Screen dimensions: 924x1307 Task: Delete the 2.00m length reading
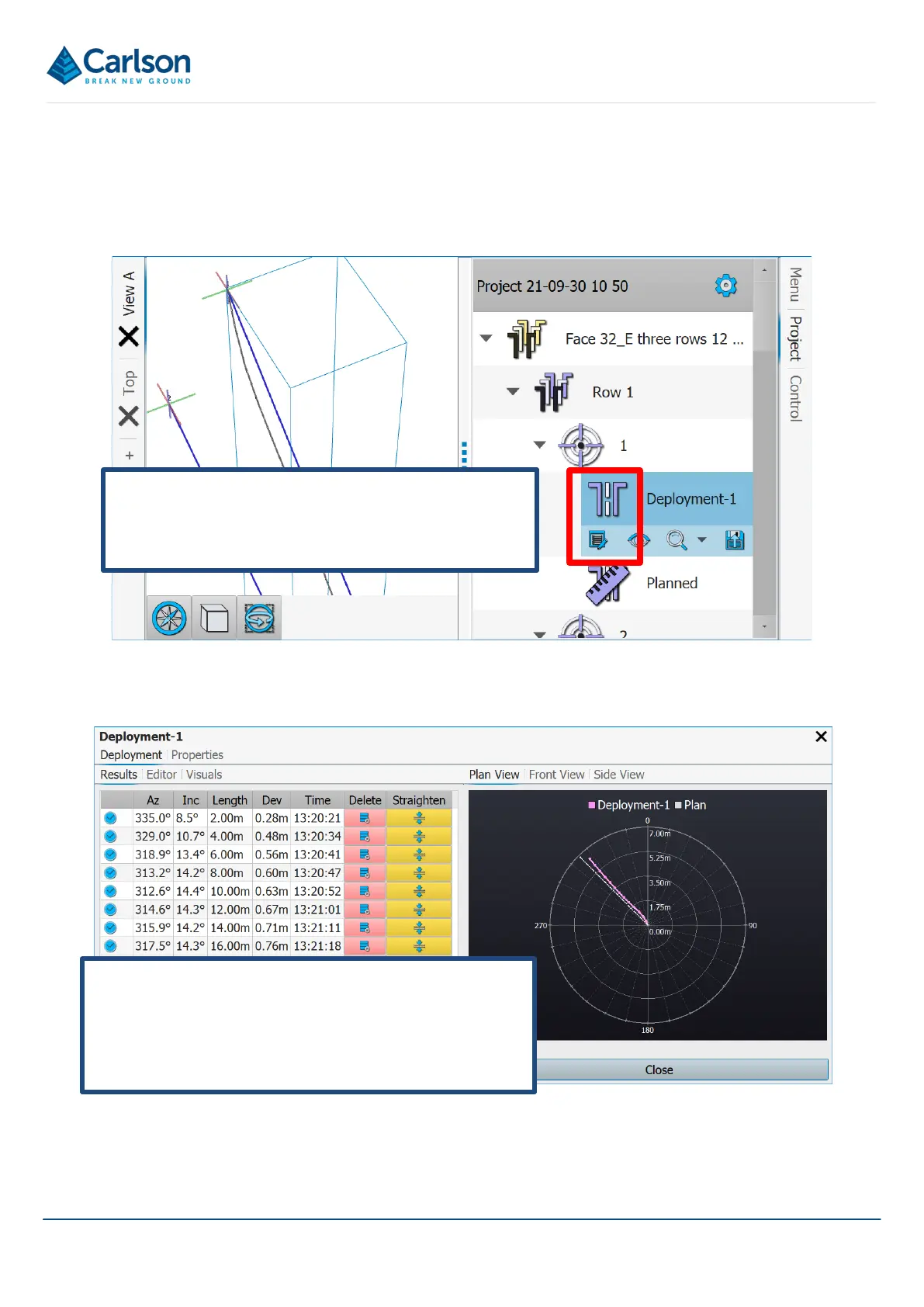365,818
